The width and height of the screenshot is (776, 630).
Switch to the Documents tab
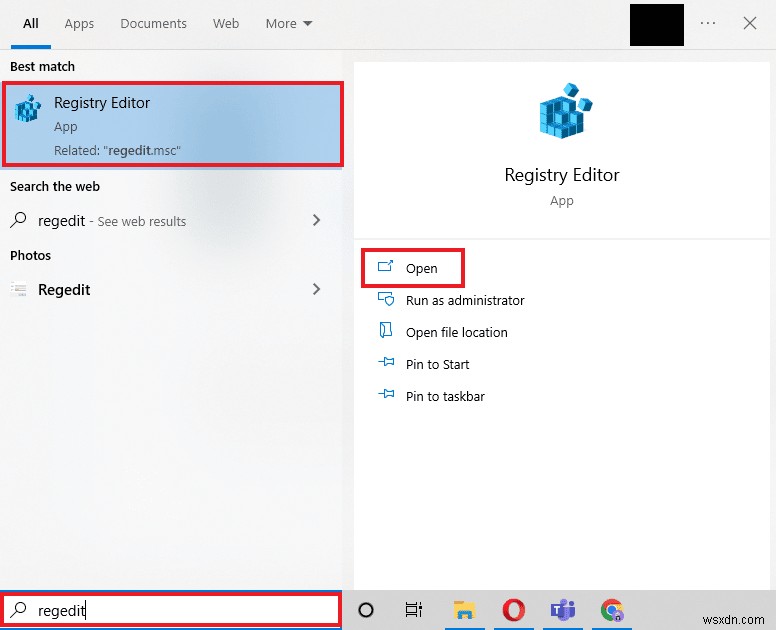coord(153,24)
